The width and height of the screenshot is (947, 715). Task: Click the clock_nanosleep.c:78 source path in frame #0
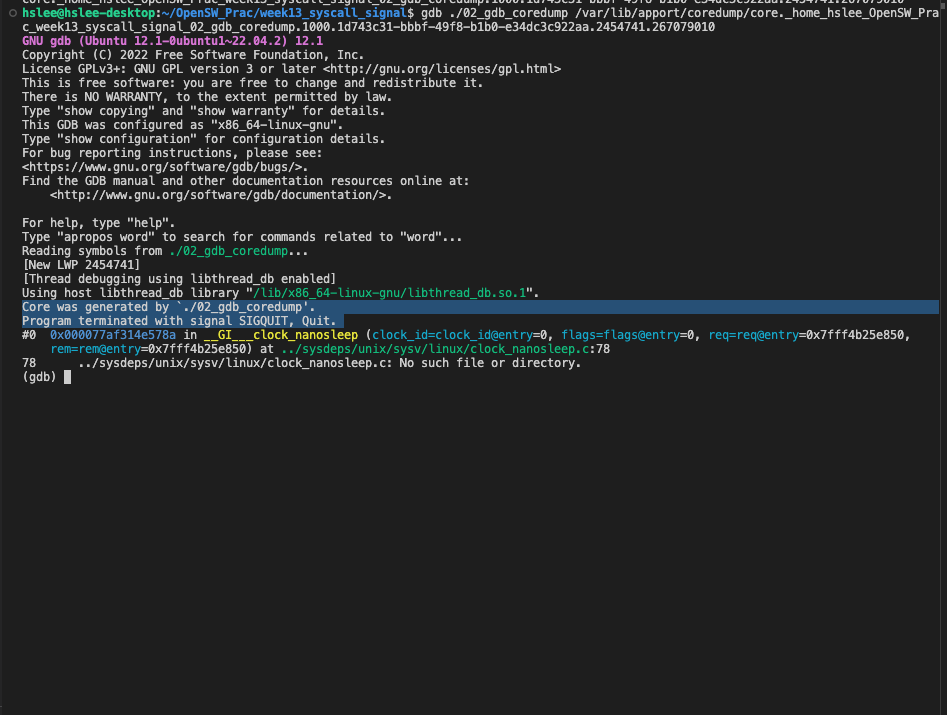(x=445, y=349)
